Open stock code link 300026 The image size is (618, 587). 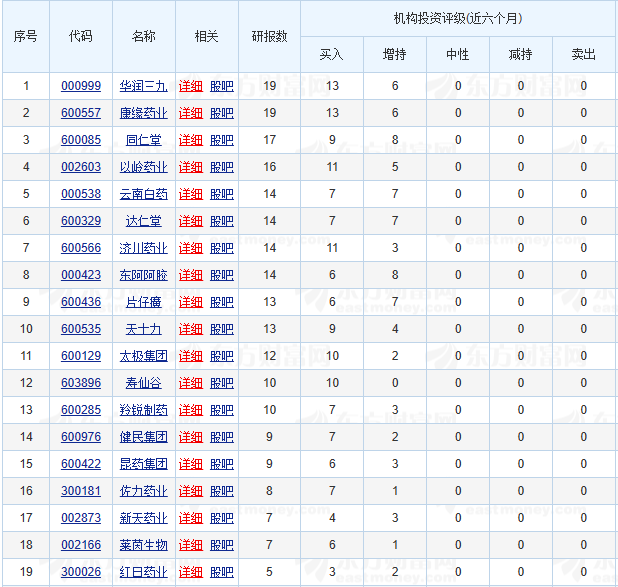pyautogui.click(x=81, y=572)
